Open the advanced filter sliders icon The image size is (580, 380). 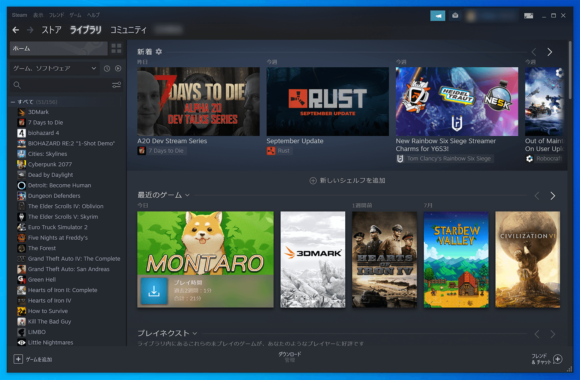click(x=116, y=85)
